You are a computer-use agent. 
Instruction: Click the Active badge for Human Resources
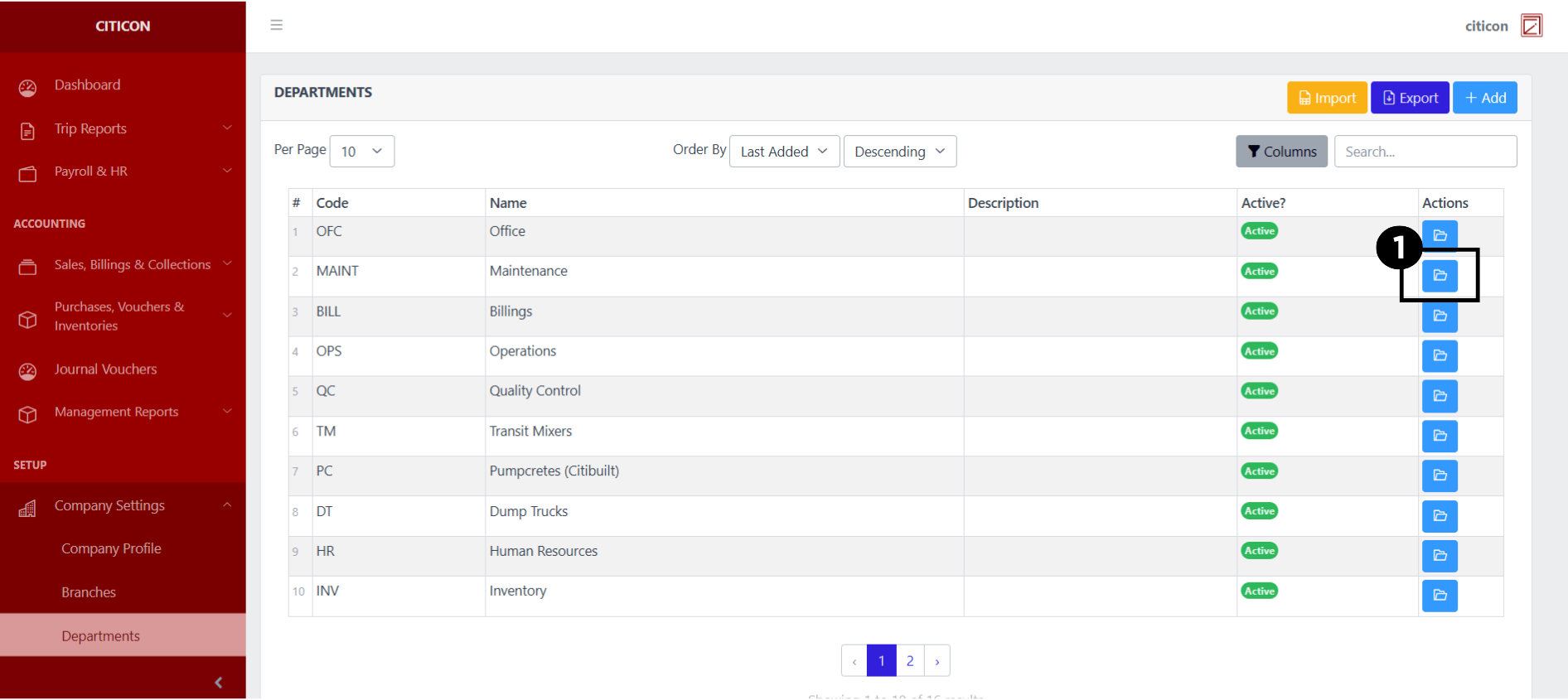1259,551
